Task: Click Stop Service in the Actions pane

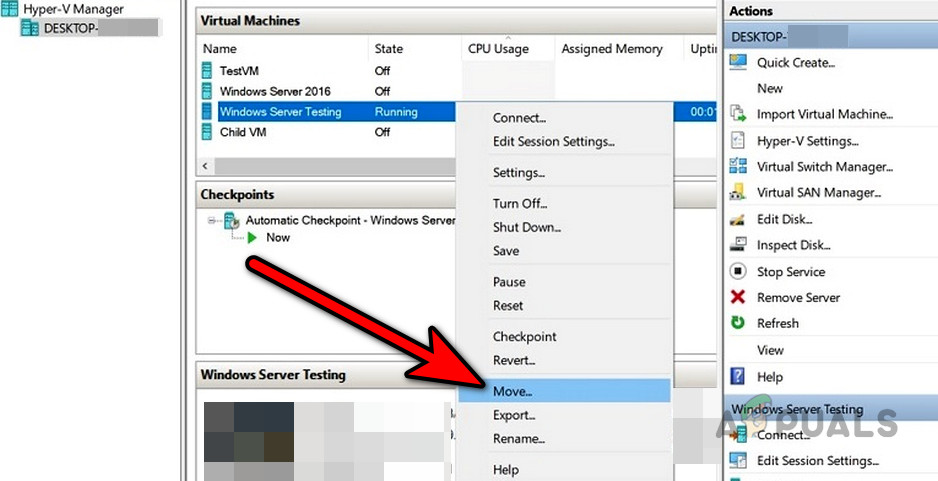Action: pos(791,272)
